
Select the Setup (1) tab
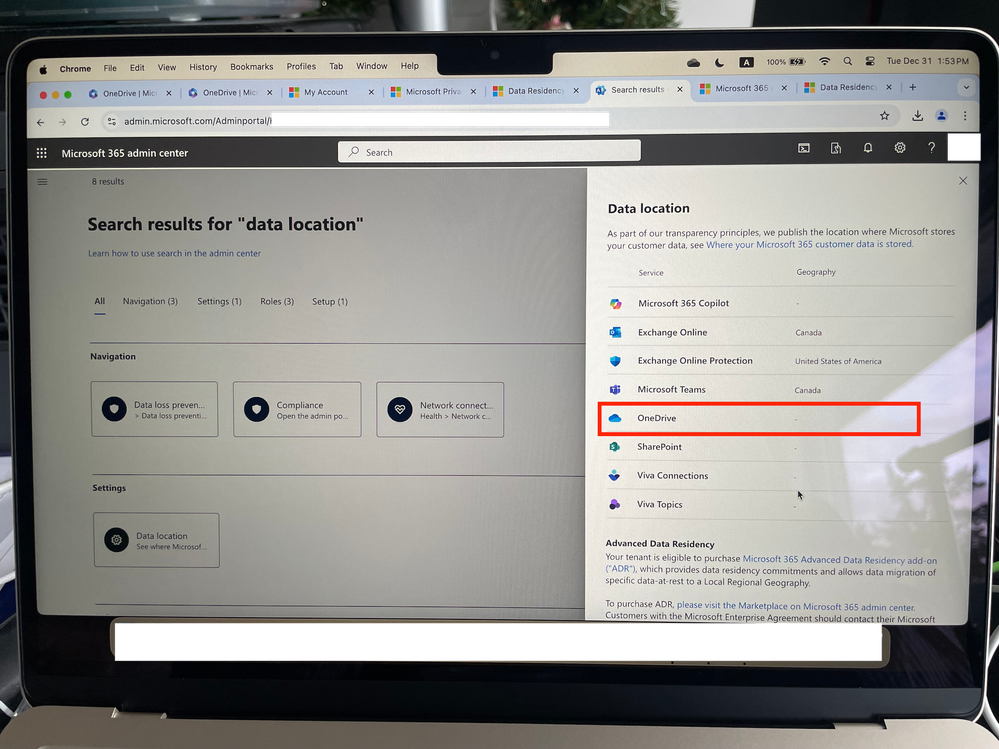(330, 301)
